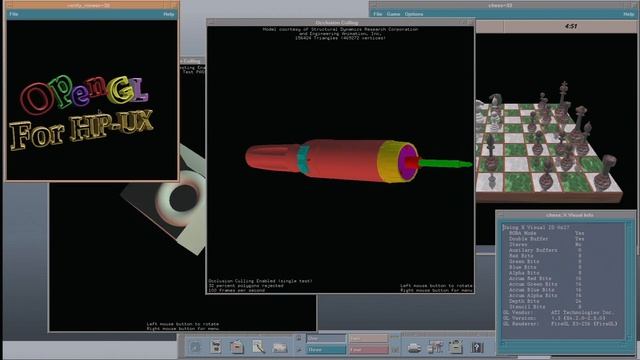The width and height of the screenshot is (640, 360).
Task: Click the green needle tip of the model
Action: tap(446, 164)
